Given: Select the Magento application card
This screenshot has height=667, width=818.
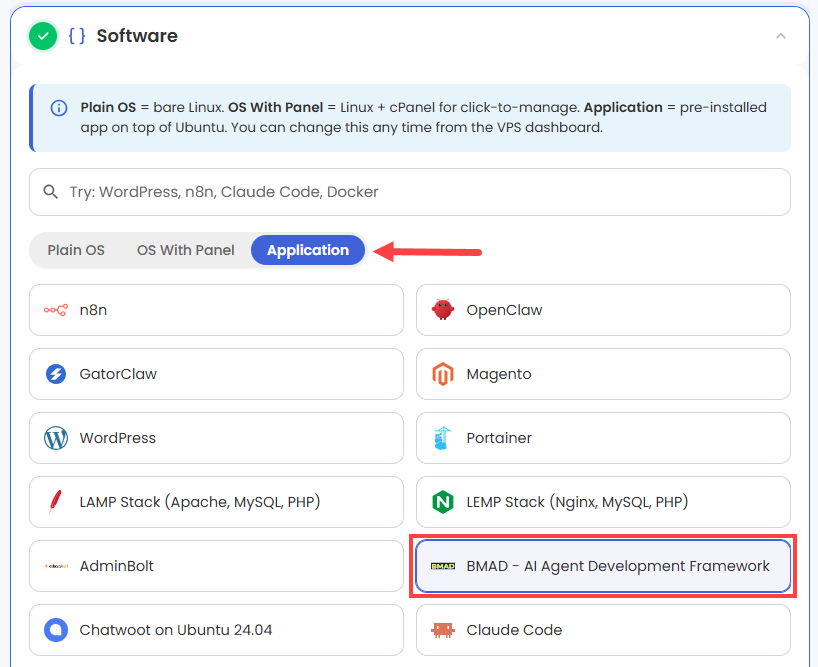Looking at the screenshot, I should (604, 374).
